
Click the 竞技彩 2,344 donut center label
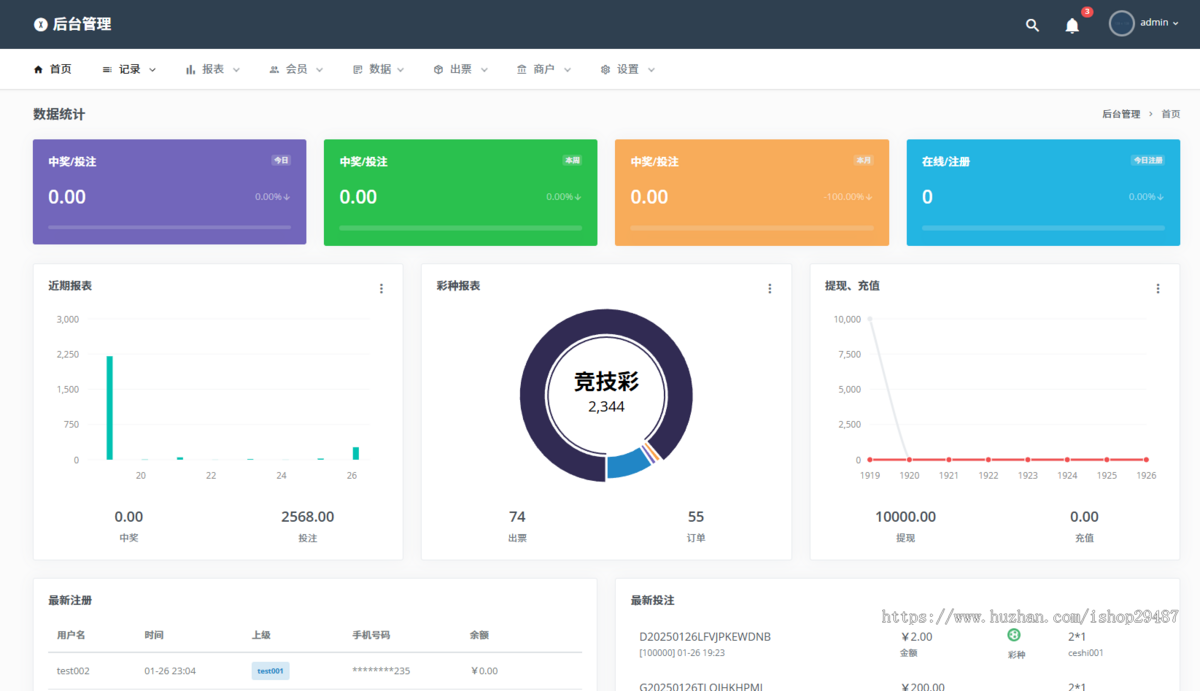[606, 391]
